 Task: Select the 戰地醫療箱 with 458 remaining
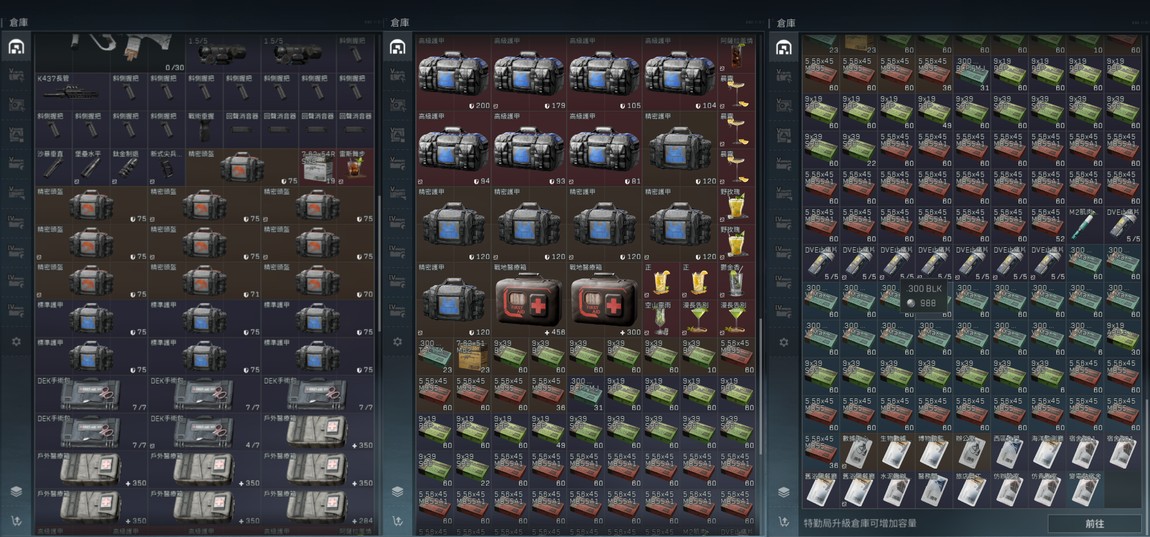529,299
